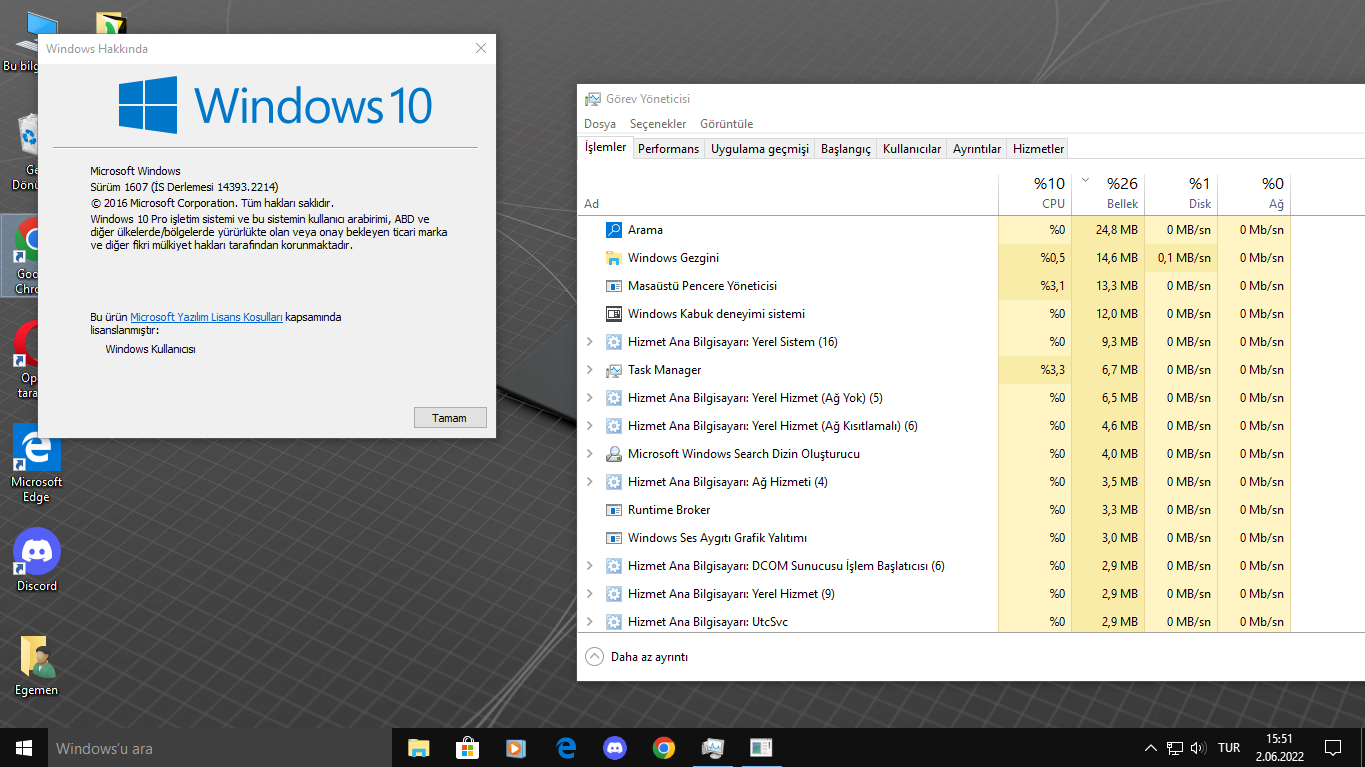1365x767 pixels.
Task: Show hidden system tray icons
Action: [x=1150, y=748]
